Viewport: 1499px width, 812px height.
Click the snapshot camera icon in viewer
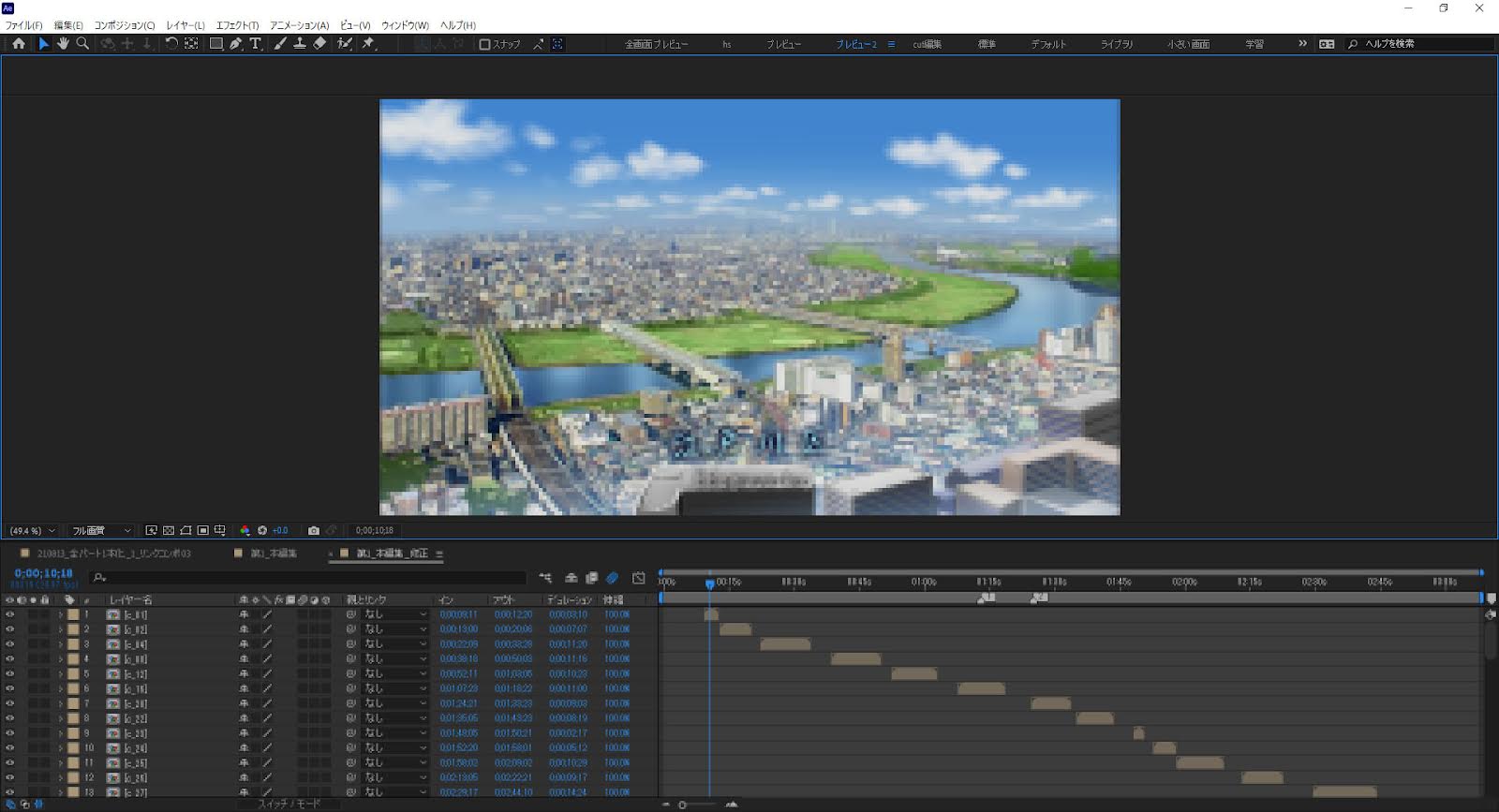314,530
